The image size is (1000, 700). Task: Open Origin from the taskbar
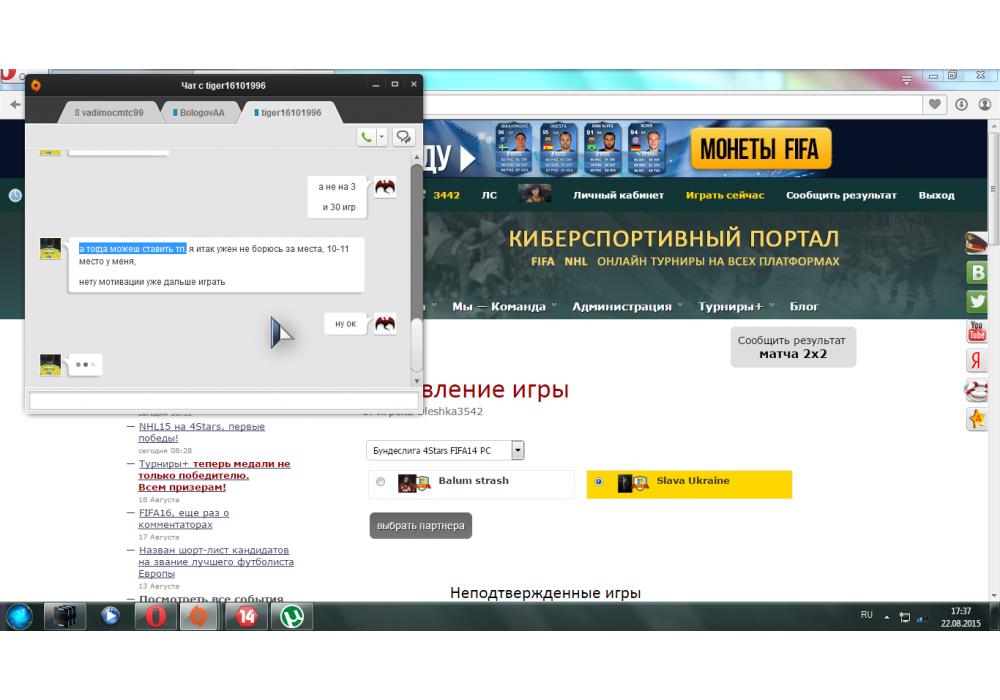[198, 616]
